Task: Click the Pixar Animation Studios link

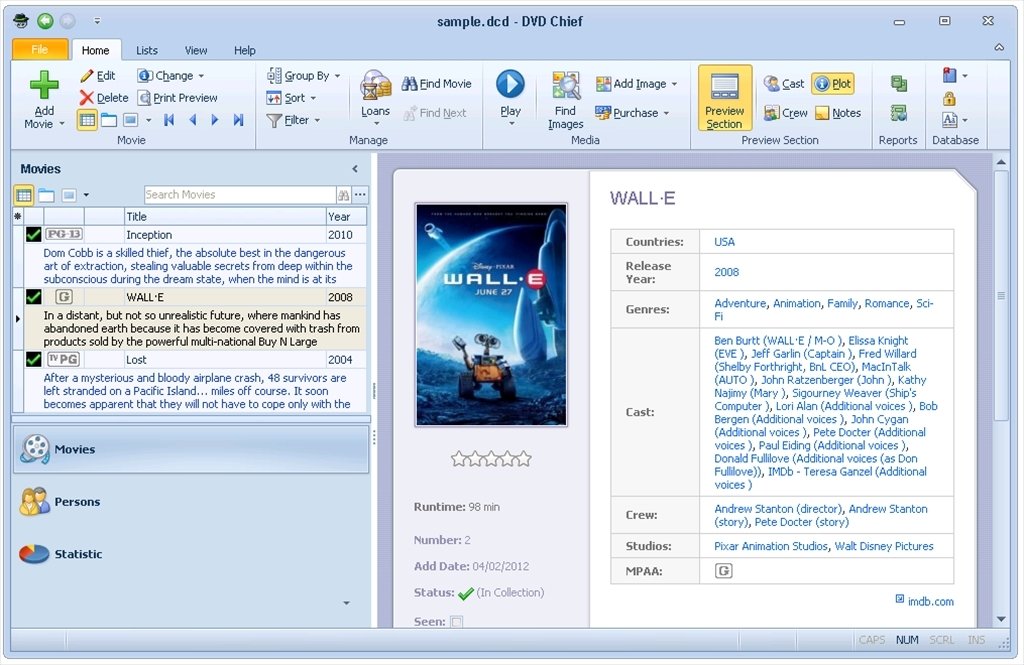Action: (771, 546)
